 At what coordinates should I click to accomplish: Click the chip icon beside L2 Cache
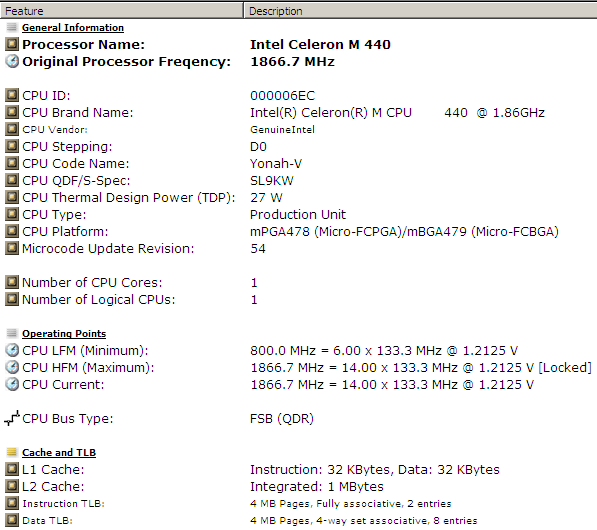click(x=12, y=486)
